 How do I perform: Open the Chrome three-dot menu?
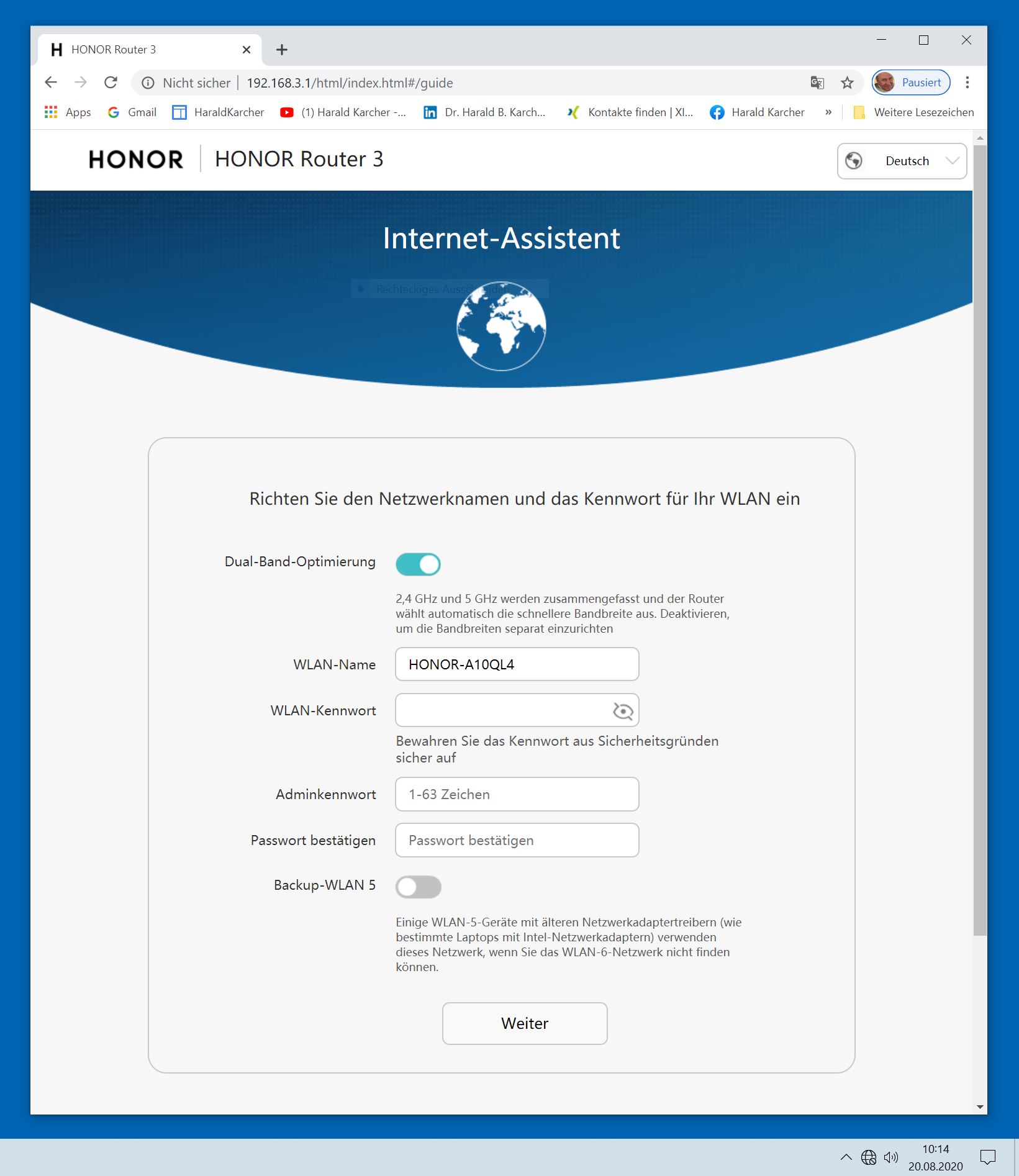pyautogui.click(x=967, y=83)
